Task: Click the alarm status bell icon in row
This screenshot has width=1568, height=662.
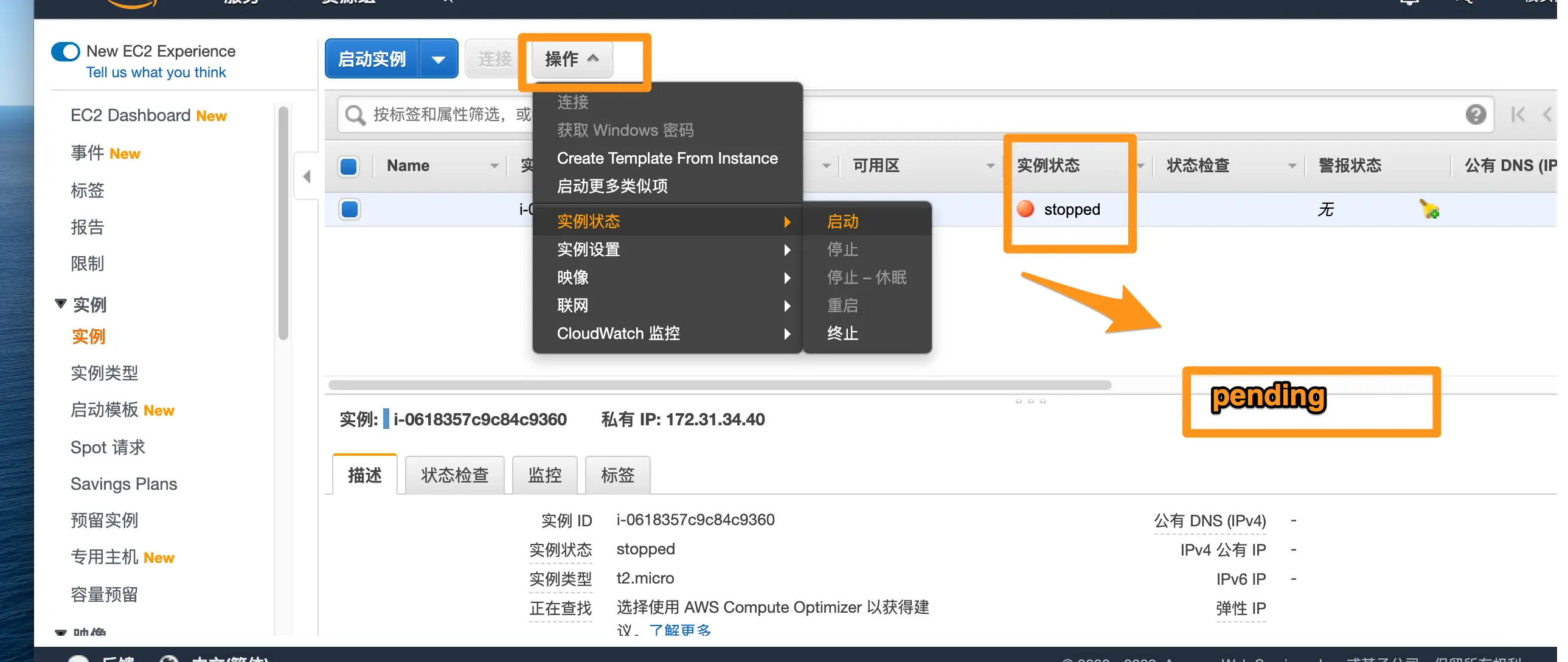Action: coord(1429,209)
